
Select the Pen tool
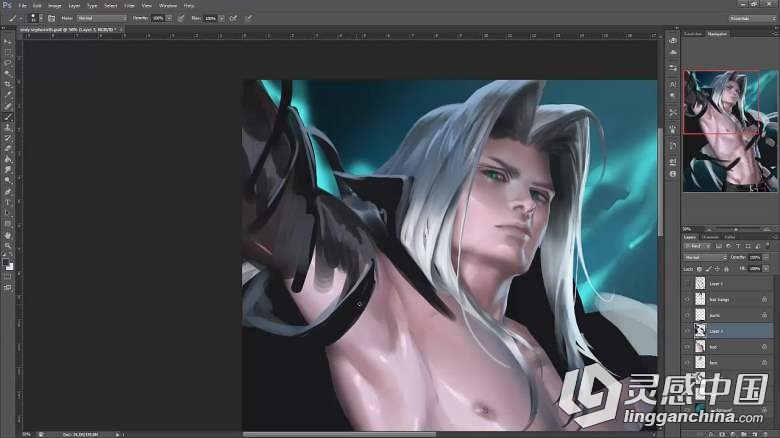pyautogui.click(x=7, y=192)
